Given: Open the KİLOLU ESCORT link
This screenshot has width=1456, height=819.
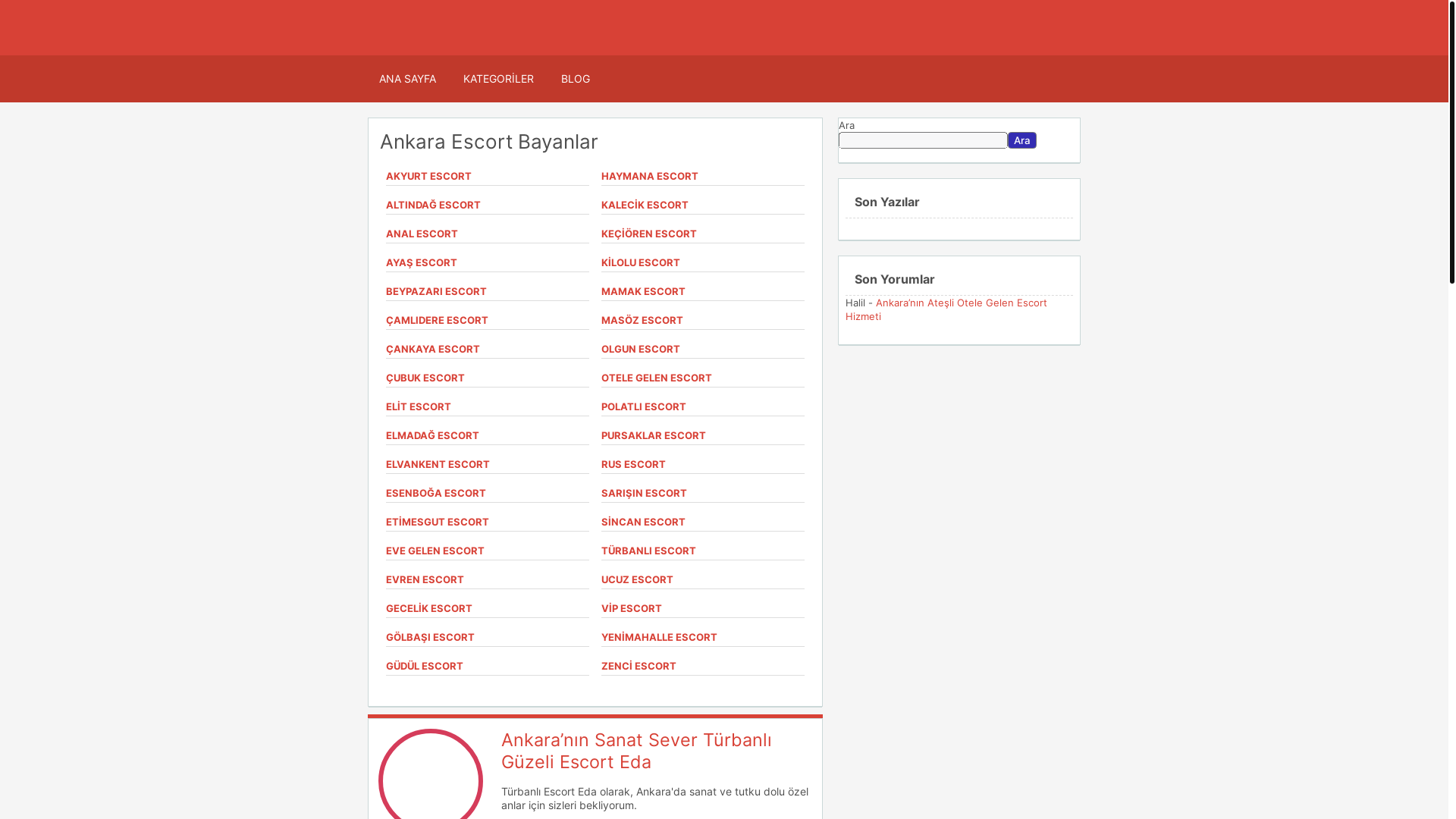Looking at the screenshot, I should (x=641, y=262).
